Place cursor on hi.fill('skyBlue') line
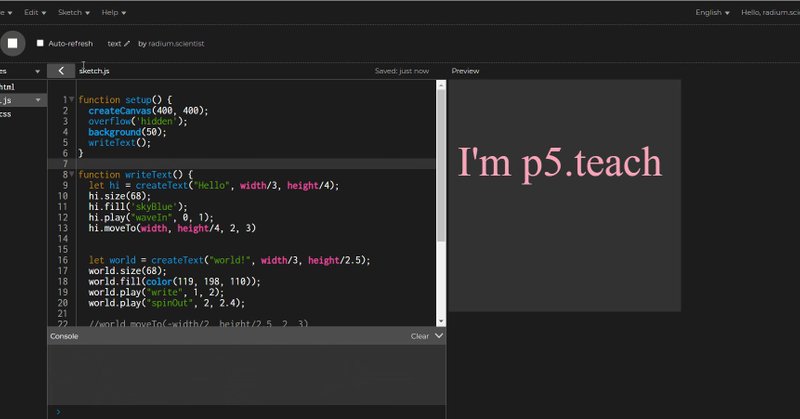Viewport: 800px width, 419px height. (138, 207)
